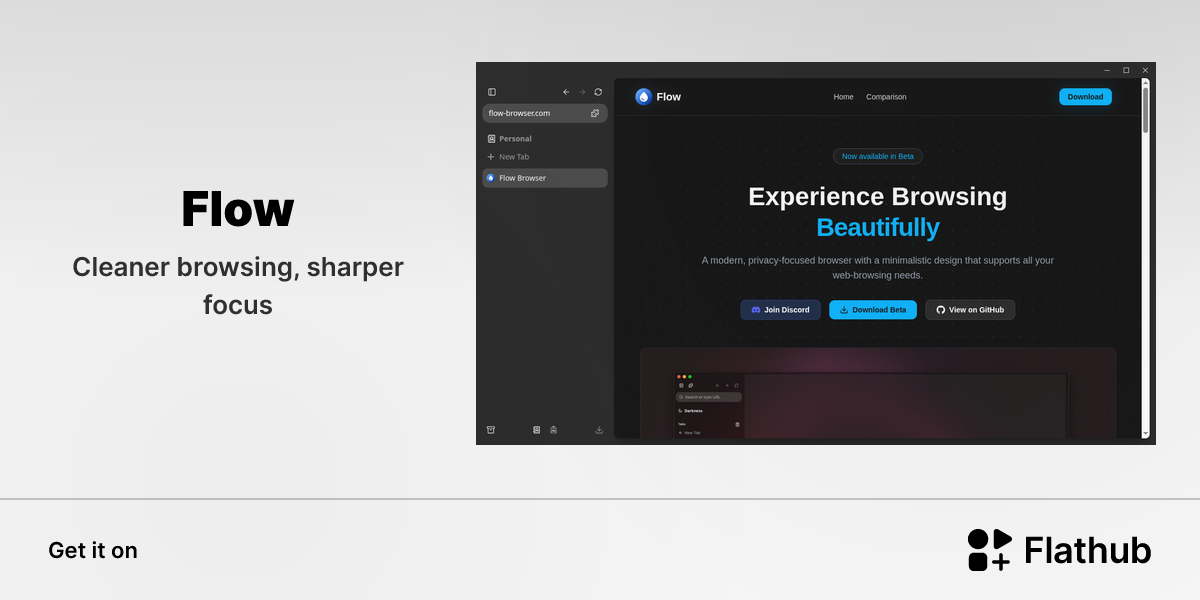Click the page scrollbar up arrow
This screenshot has height=600, width=1200.
pyautogui.click(x=1146, y=83)
